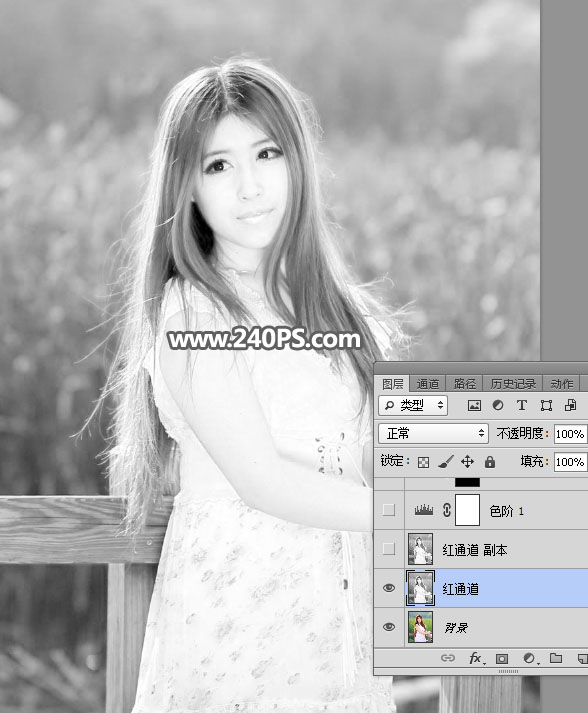Switch to the 动作 (Actions) tab

point(561,384)
